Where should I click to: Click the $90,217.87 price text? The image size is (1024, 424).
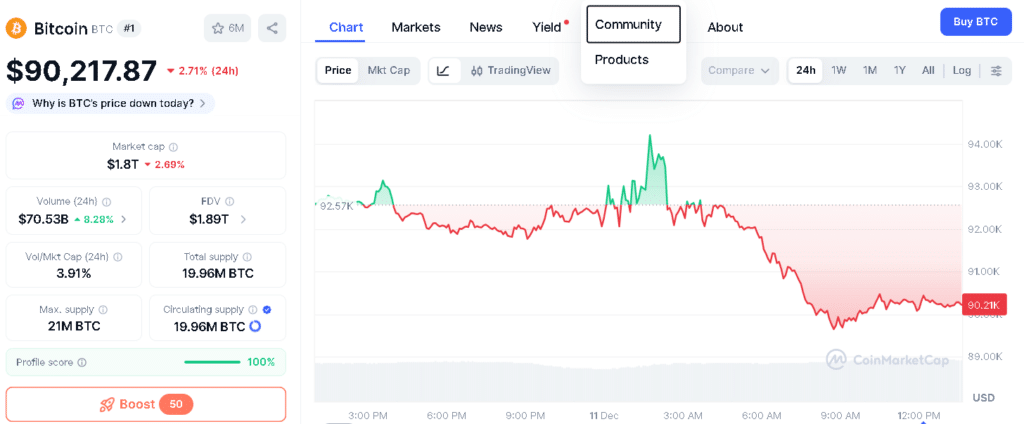tap(82, 71)
